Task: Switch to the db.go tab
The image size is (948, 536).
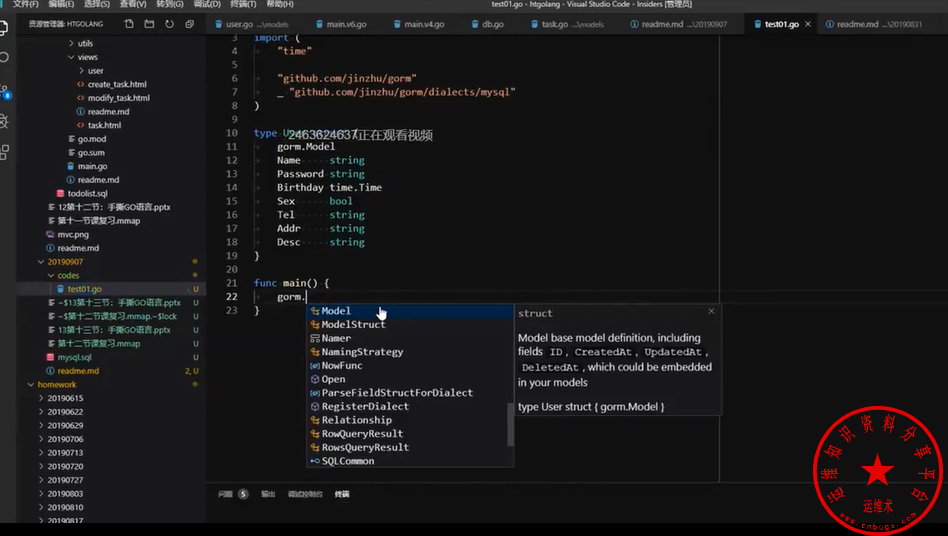Action: point(492,23)
